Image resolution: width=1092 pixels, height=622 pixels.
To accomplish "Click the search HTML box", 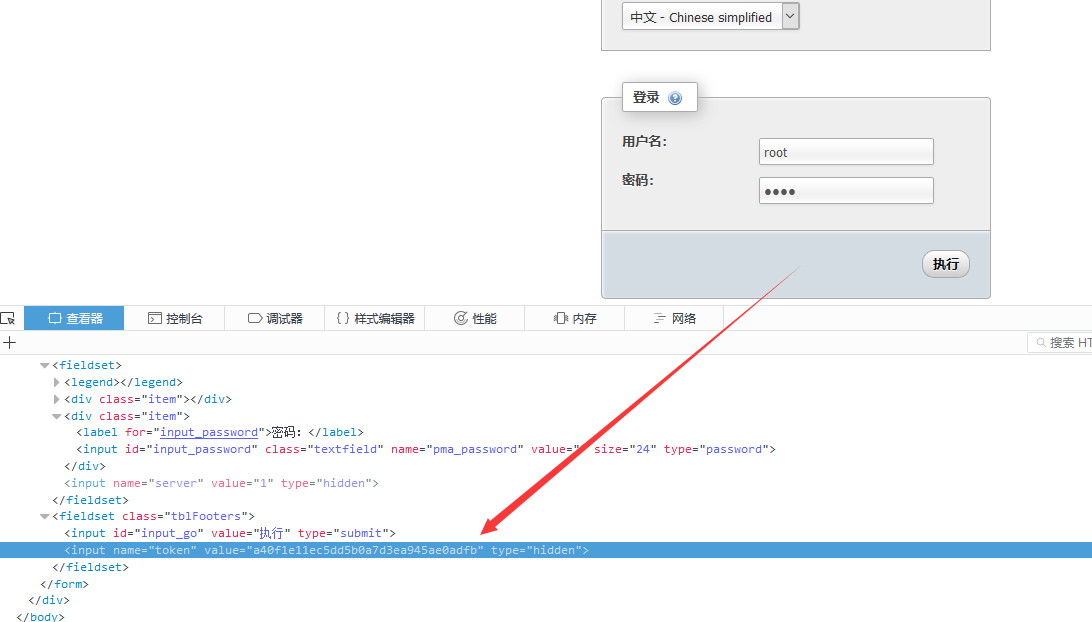I will [x=1060, y=343].
